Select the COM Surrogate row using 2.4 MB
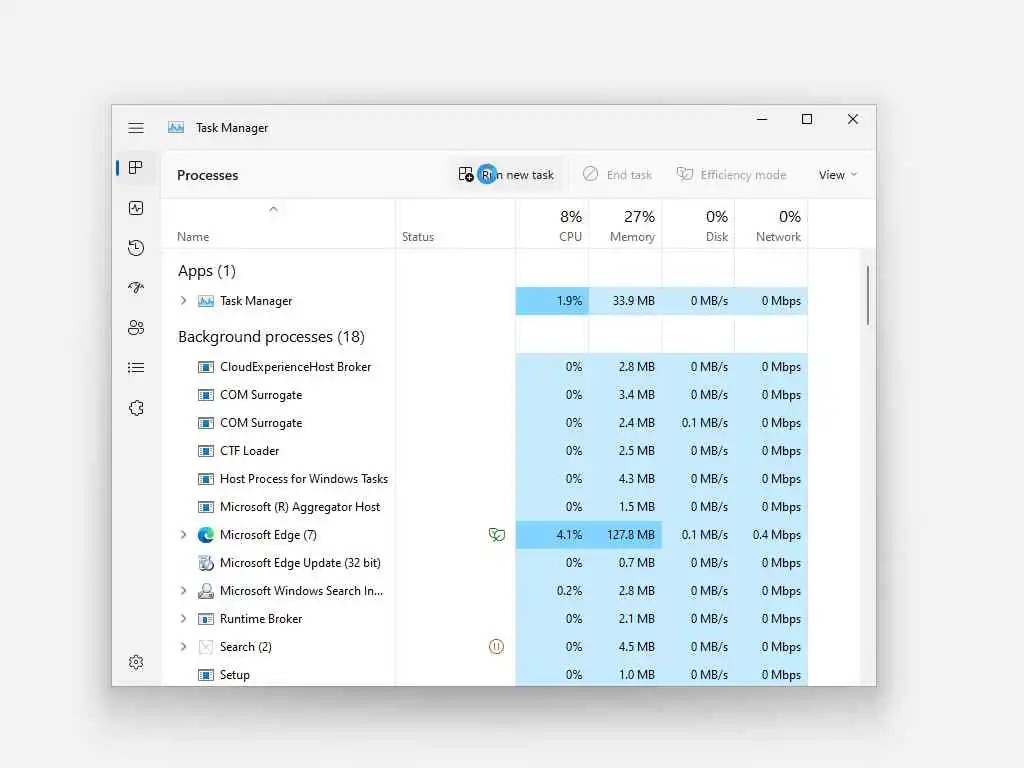This screenshot has height=768, width=1024. pyautogui.click(x=485, y=423)
